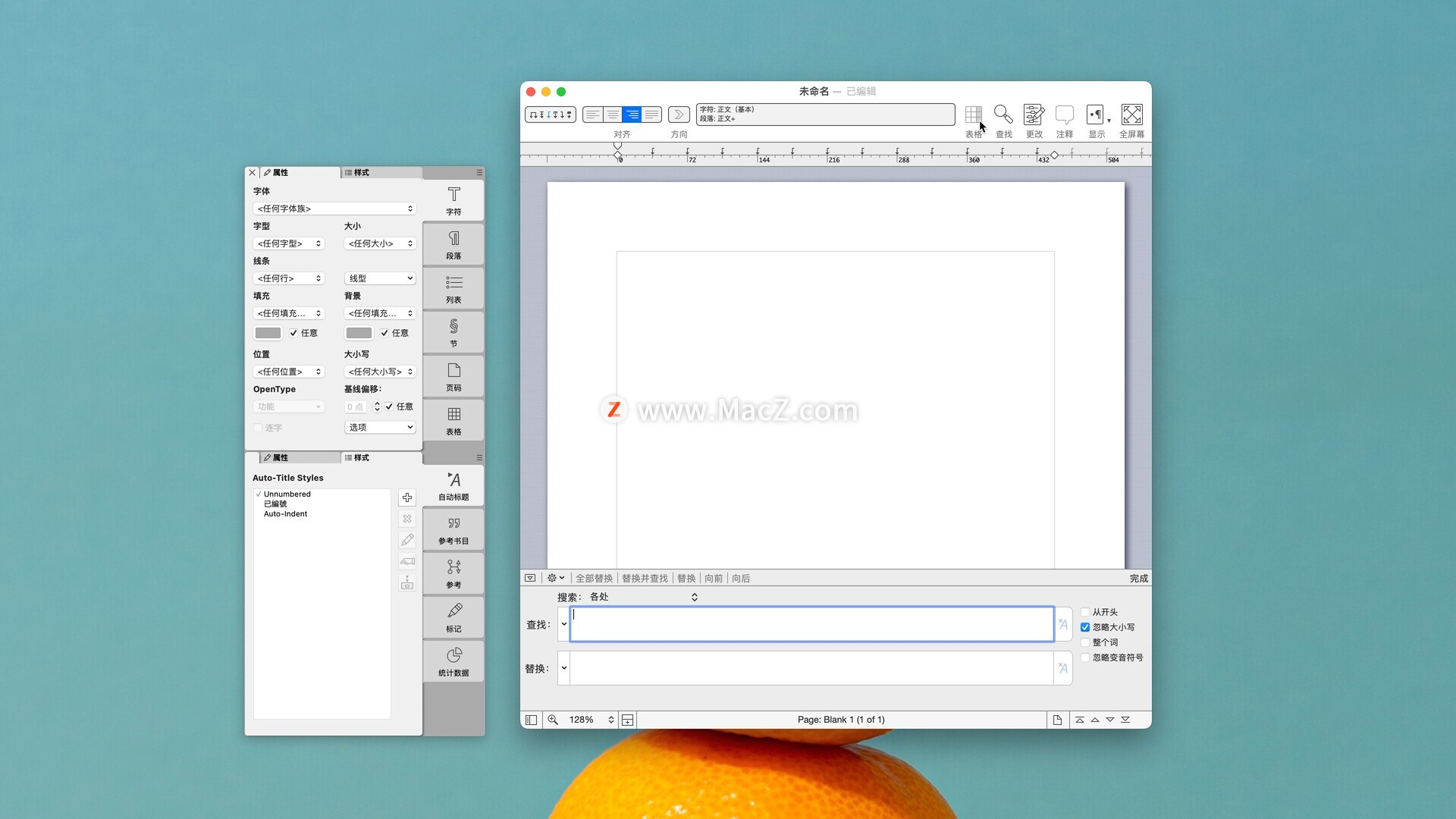The width and height of the screenshot is (1456, 819).
Task: Align text left in the toolbar
Action: tap(592, 115)
